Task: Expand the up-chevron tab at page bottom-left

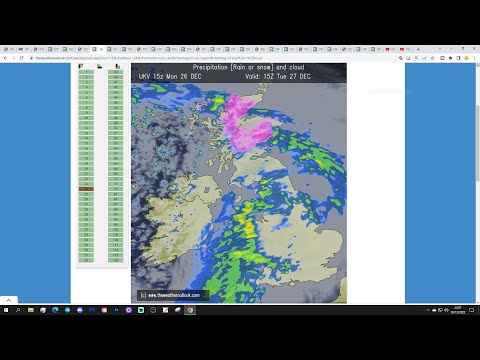Action: tap(9, 300)
